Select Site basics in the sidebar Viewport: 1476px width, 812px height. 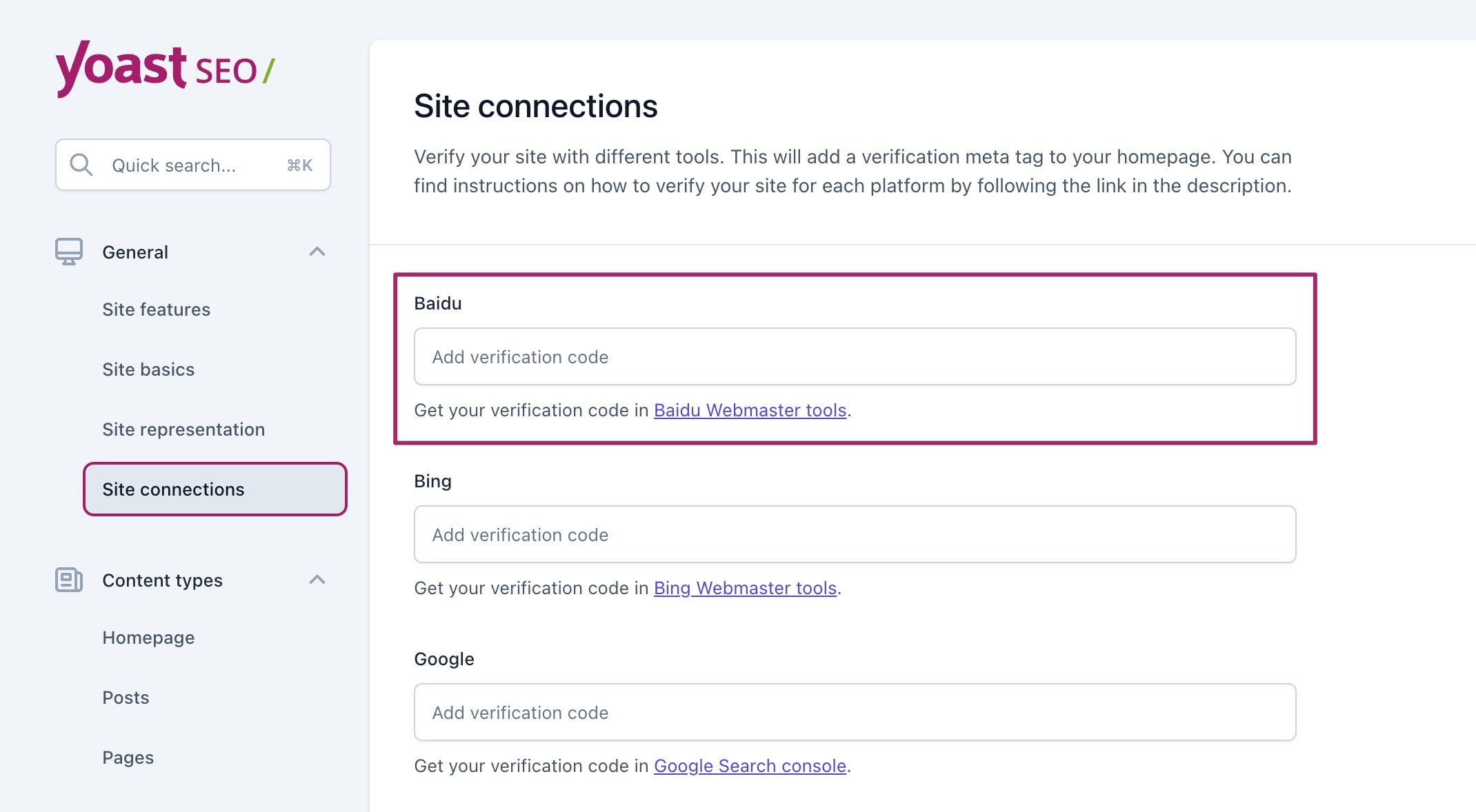pos(148,369)
